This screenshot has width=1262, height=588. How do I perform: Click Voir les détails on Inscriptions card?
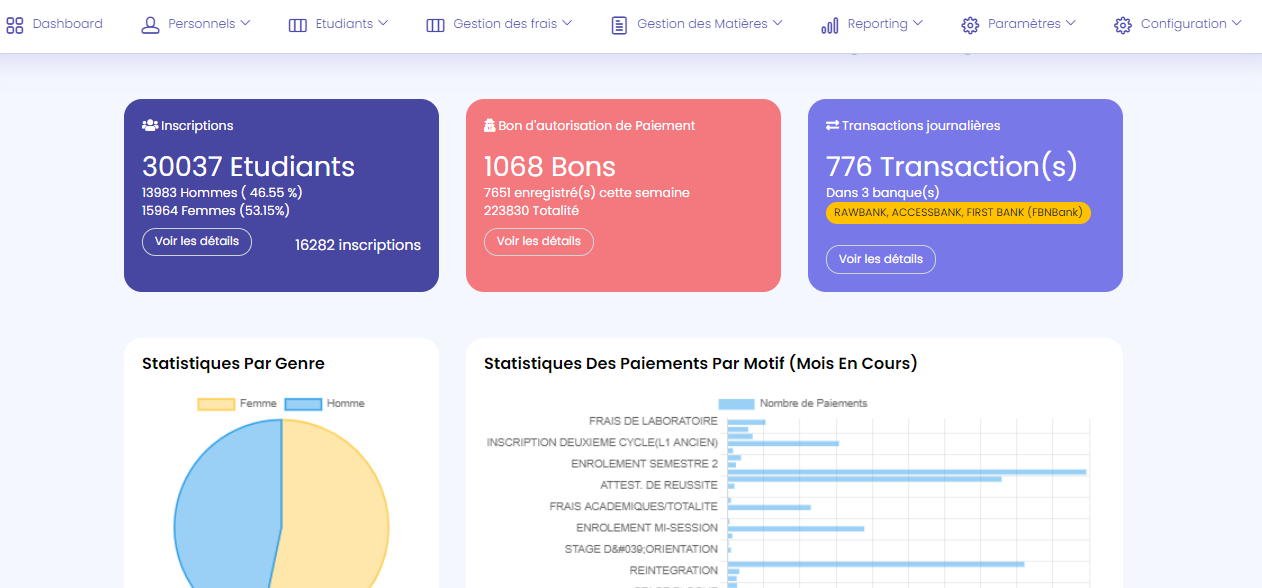197,241
